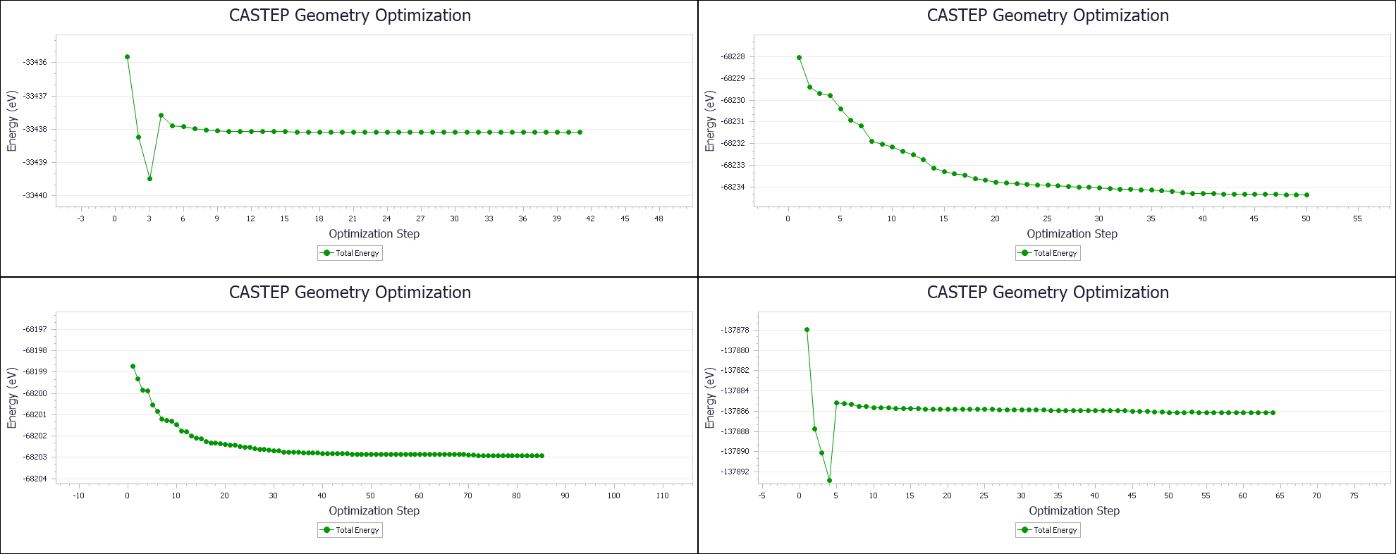The height and width of the screenshot is (554, 1396).
Task: Click the title of the chart starting at -33436 eV
Action: click(x=350, y=16)
